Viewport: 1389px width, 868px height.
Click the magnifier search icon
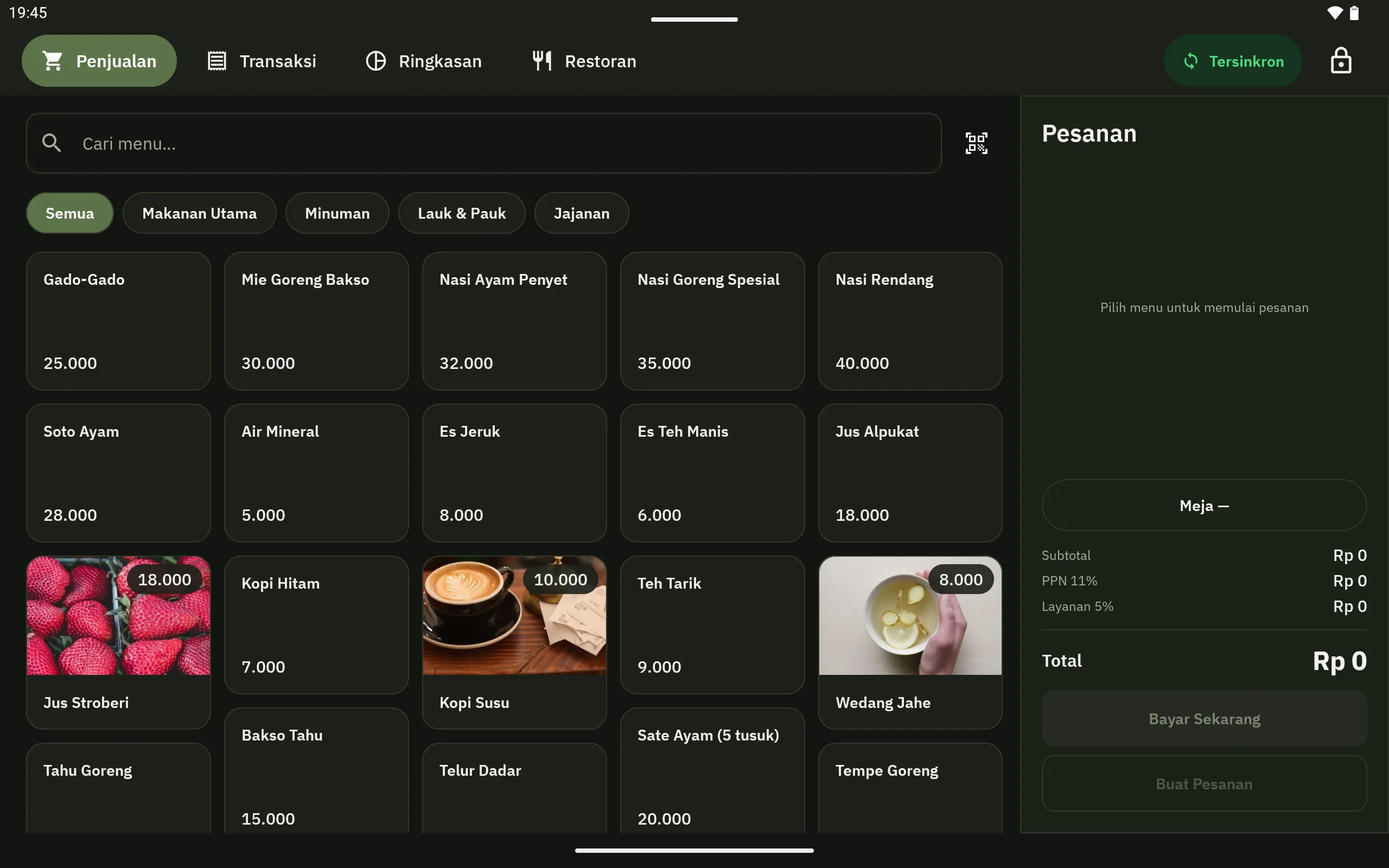click(x=52, y=143)
